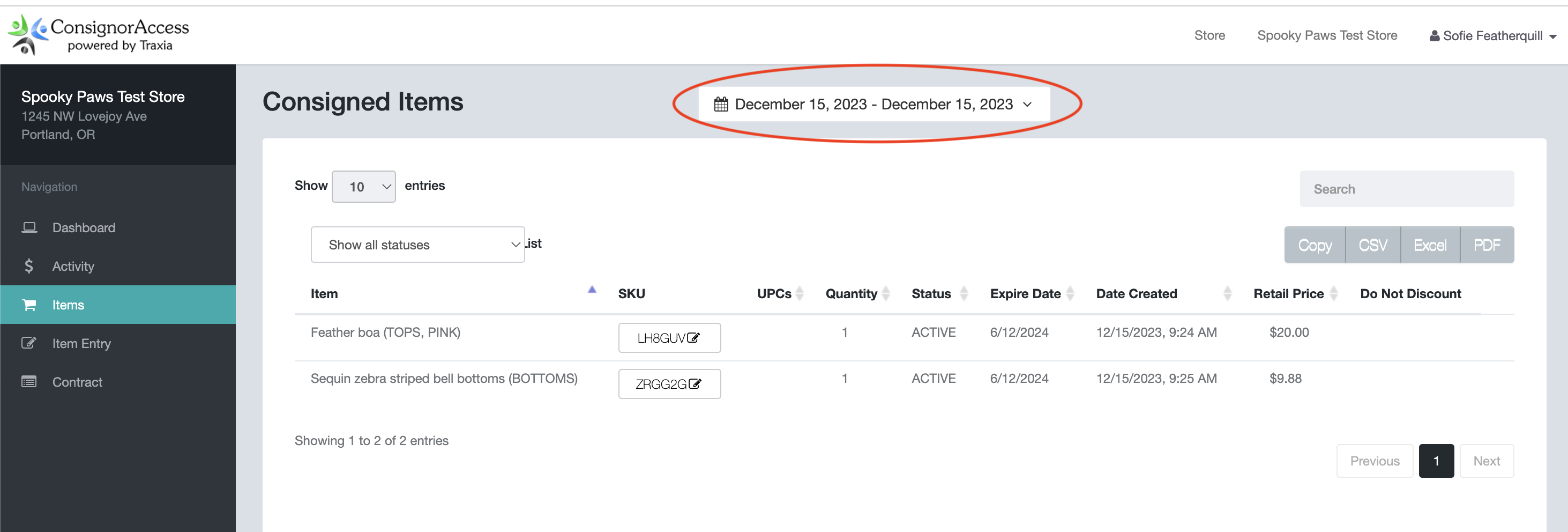
Task: Click the Previous page button
Action: coord(1375,461)
